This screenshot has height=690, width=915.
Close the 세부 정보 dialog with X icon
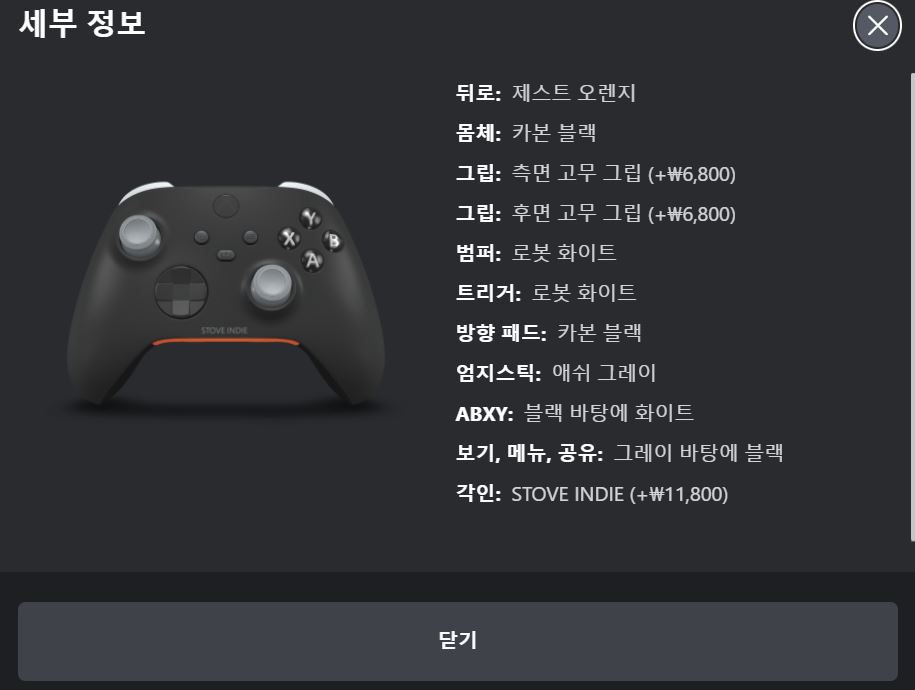pos(877,26)
